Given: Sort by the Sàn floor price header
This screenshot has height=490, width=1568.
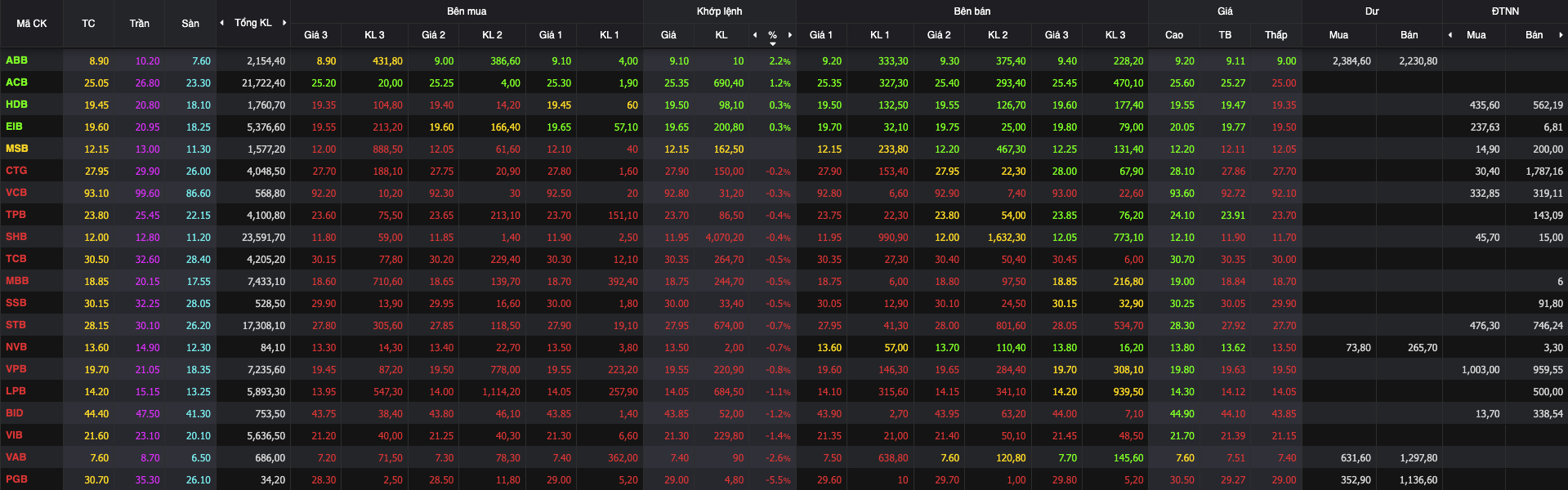Looking at the screenshot, I should 190,24.
